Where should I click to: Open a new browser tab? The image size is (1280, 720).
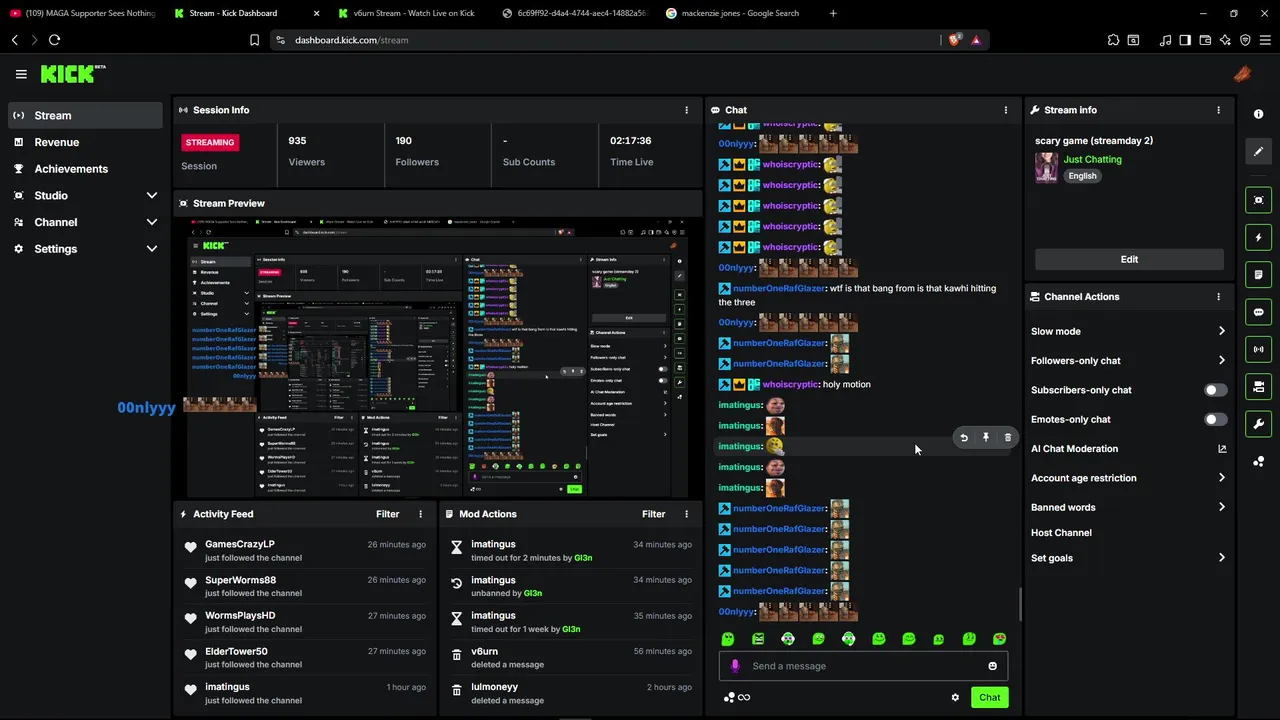tap(833, 13)
